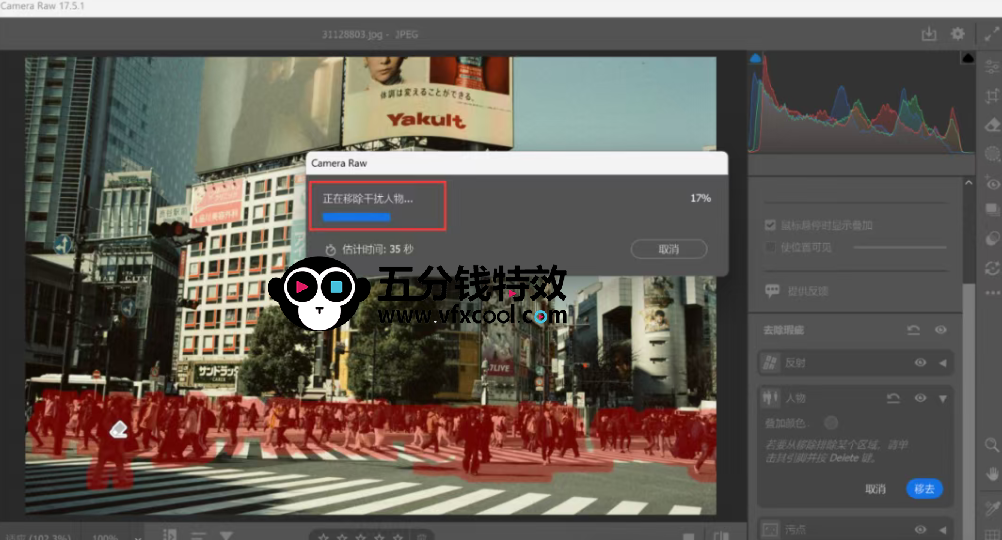Click the save image download icon
Screen dimensions: 1002x540
click(x=929, y=34)
